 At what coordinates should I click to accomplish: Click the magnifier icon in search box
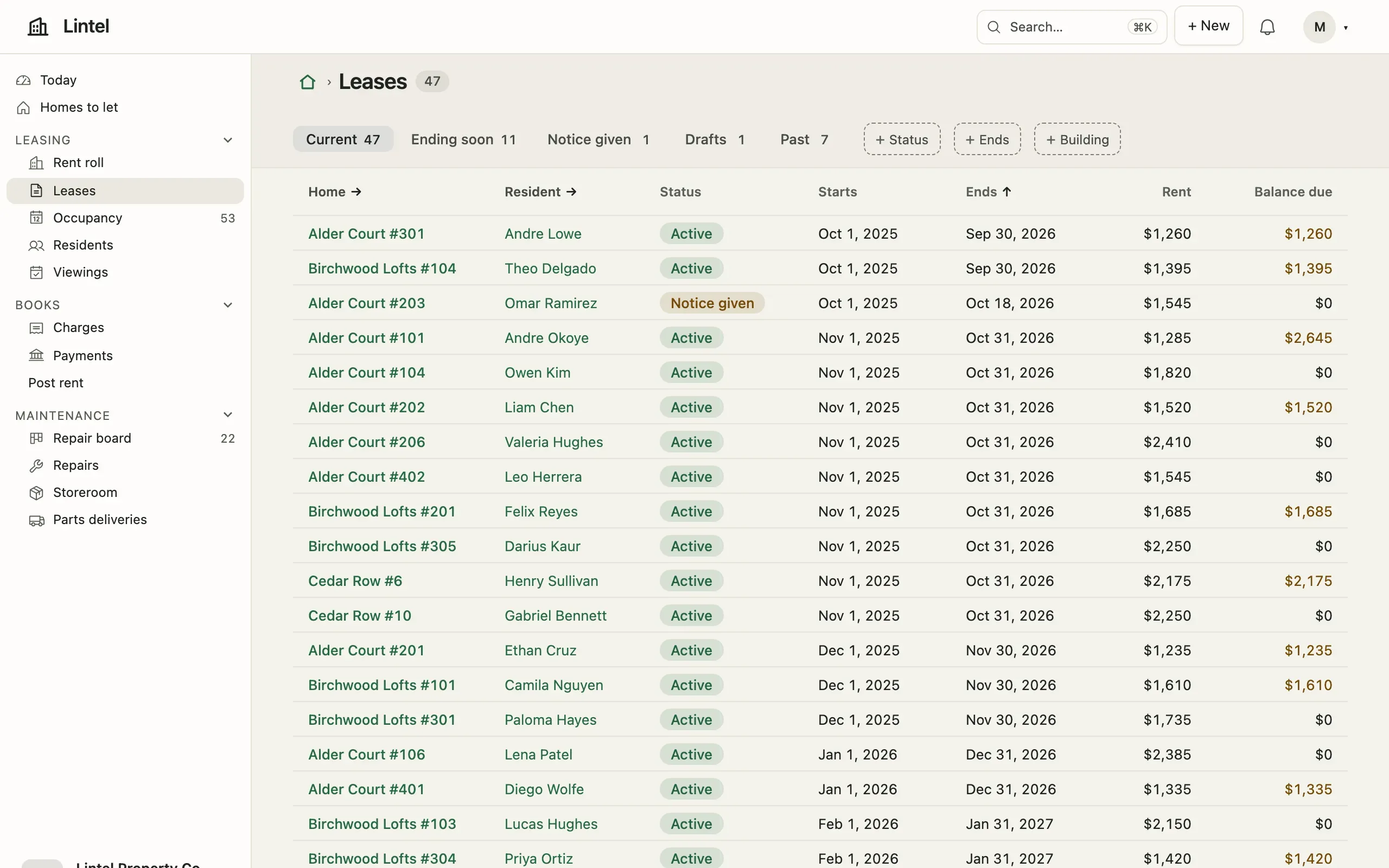click(x=993, y=27)
